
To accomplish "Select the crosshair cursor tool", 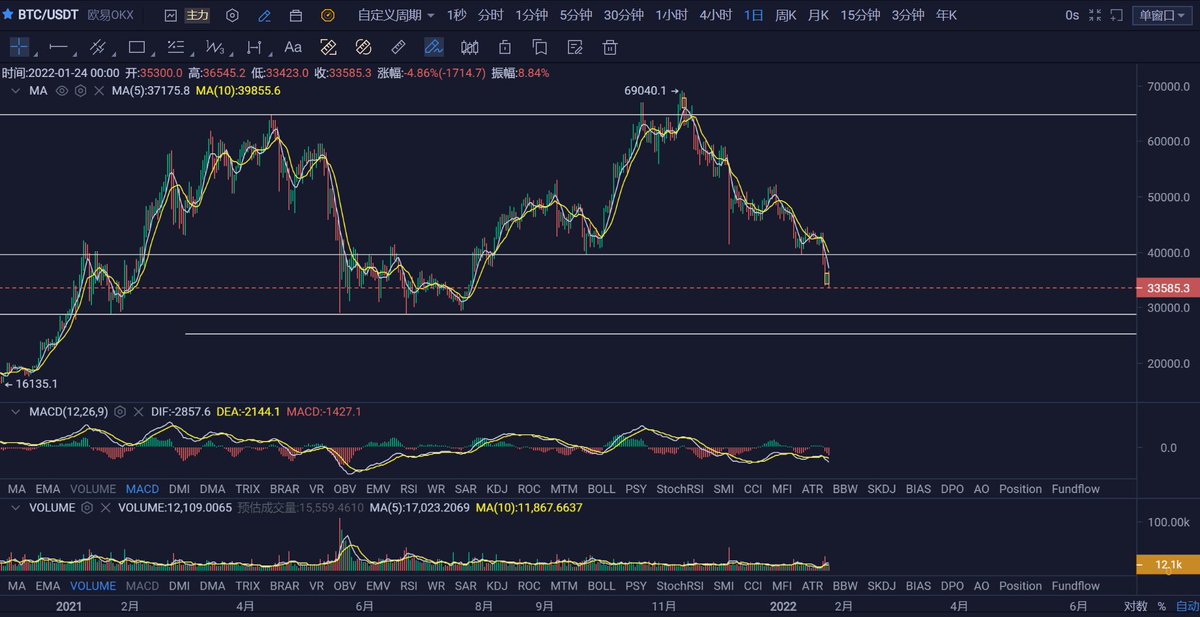I will 20,47.
